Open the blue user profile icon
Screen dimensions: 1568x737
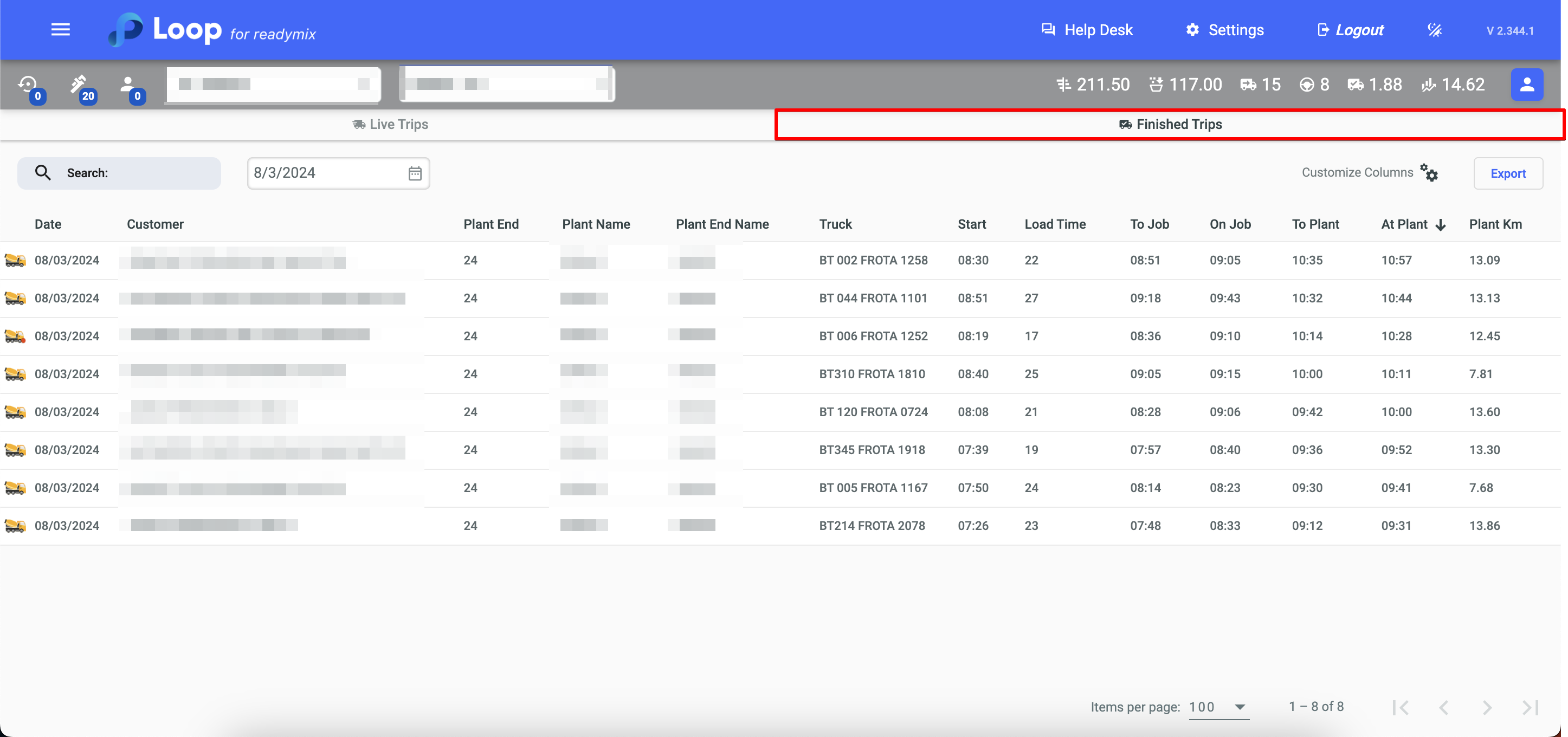coord(1526,85)
